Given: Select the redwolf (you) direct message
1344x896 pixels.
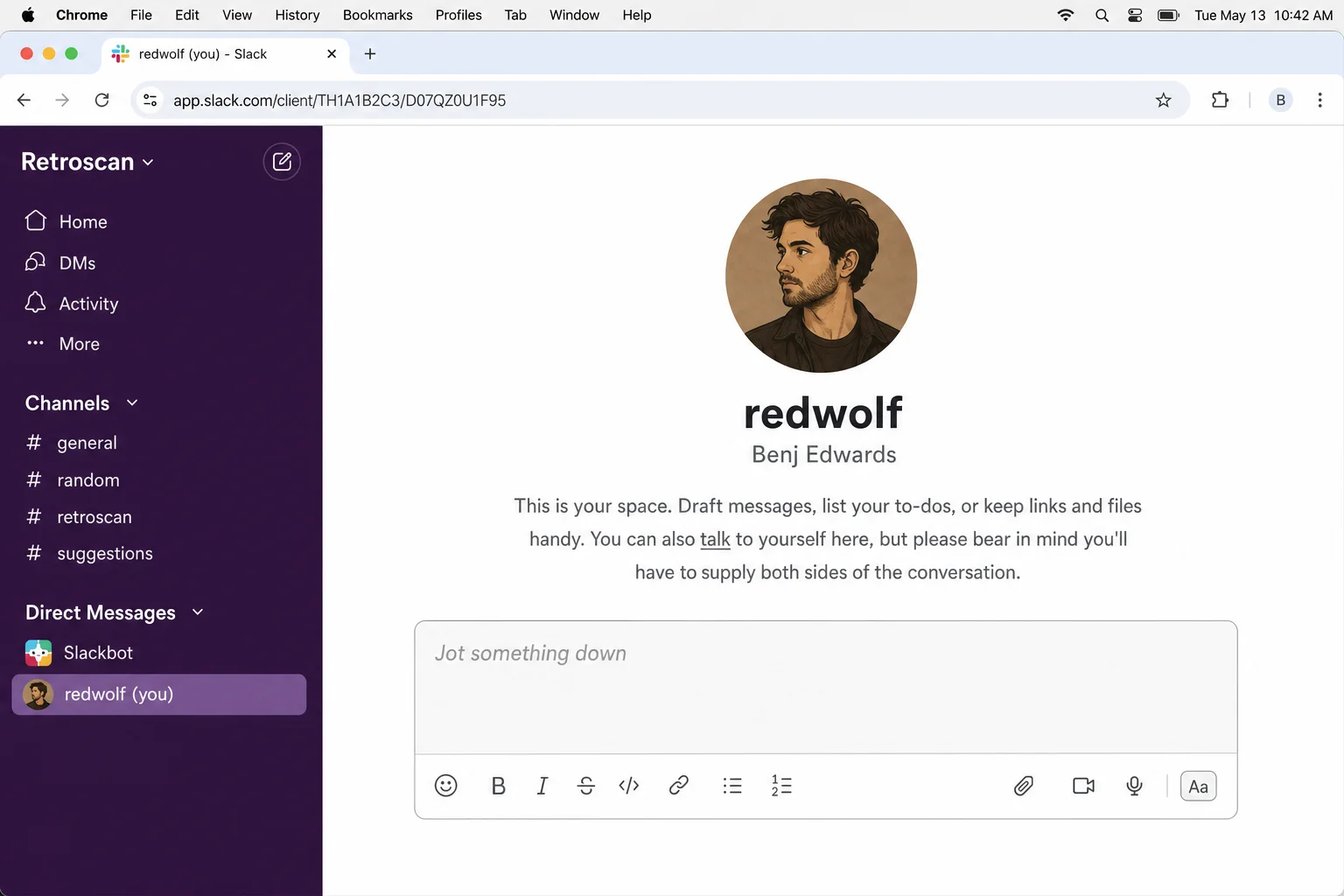Looking at the screenshot, I should pyautogui.click(x=159, y=694).
